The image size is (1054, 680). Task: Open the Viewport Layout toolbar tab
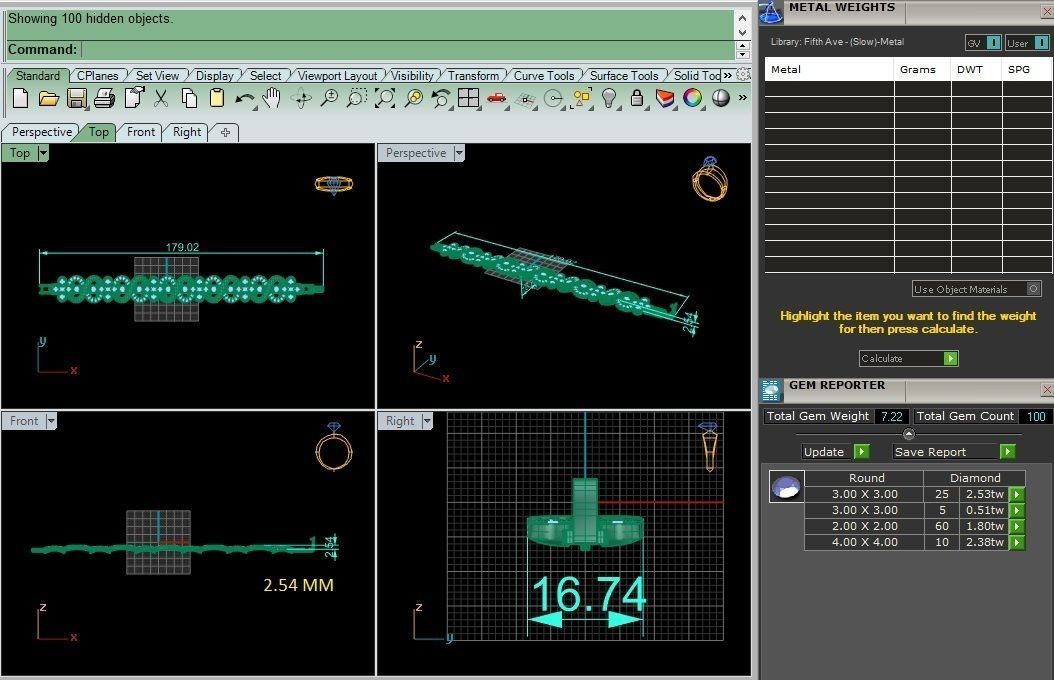tap(337, 76)
